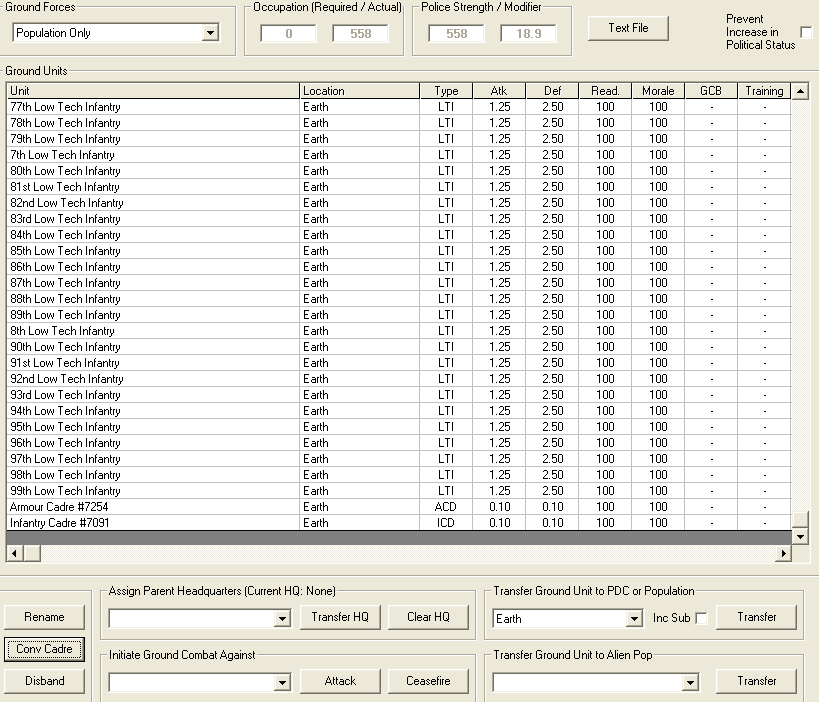Image resolution: width=819 pixels, height=702 pixels.
Task: Click the unit list scroll down arrow
Action: (800, 536)
